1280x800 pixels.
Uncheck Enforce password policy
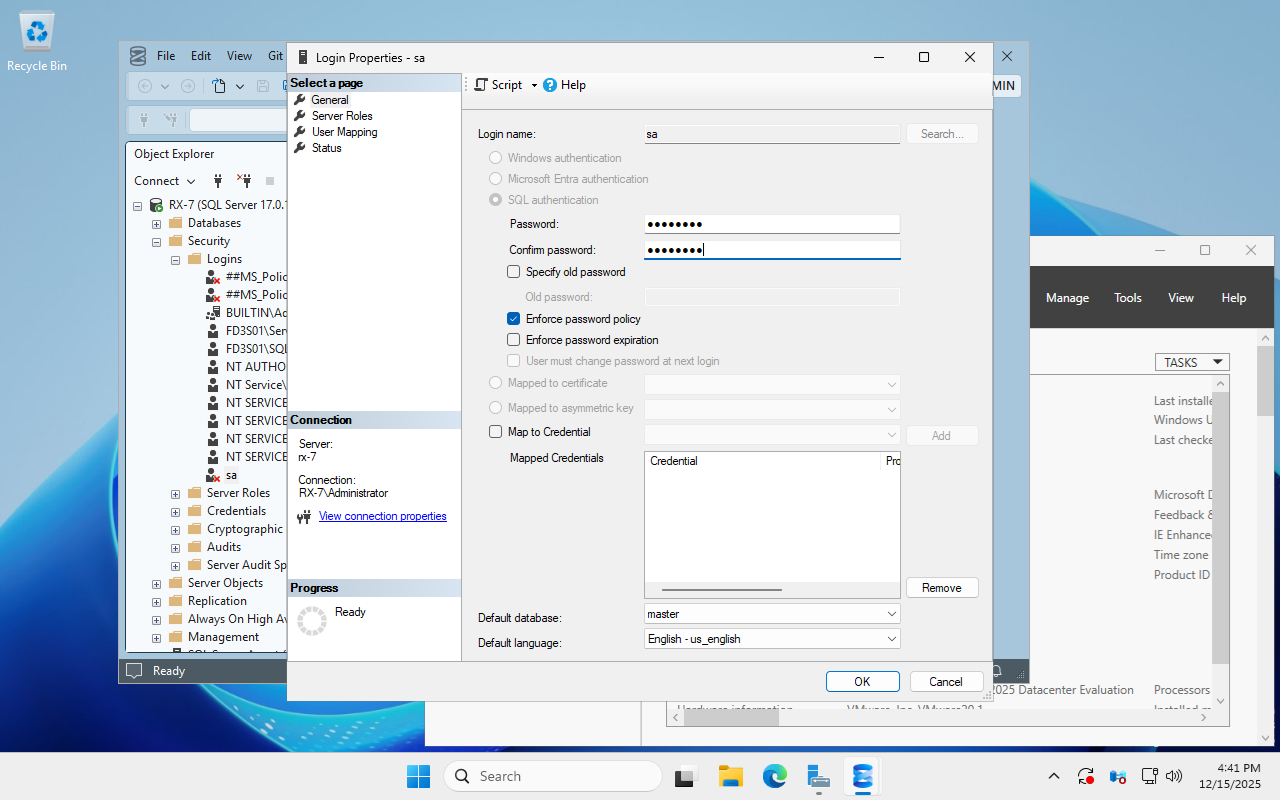point(513,318)
